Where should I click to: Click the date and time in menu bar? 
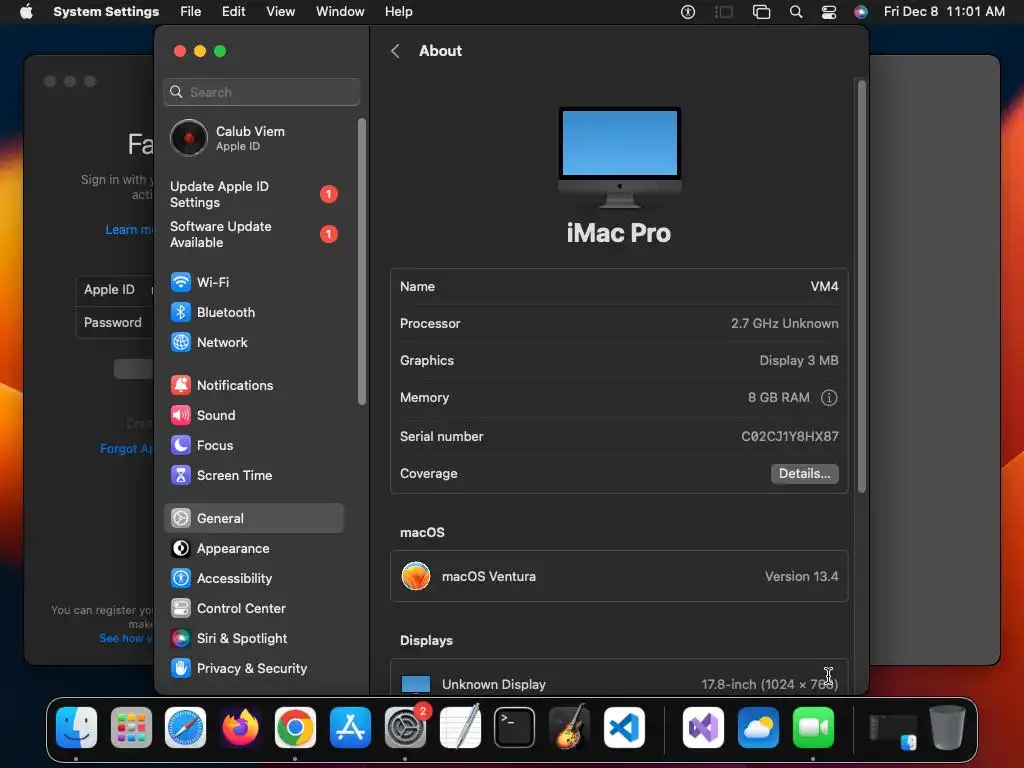pyautogui.click(x=944, y=12)
